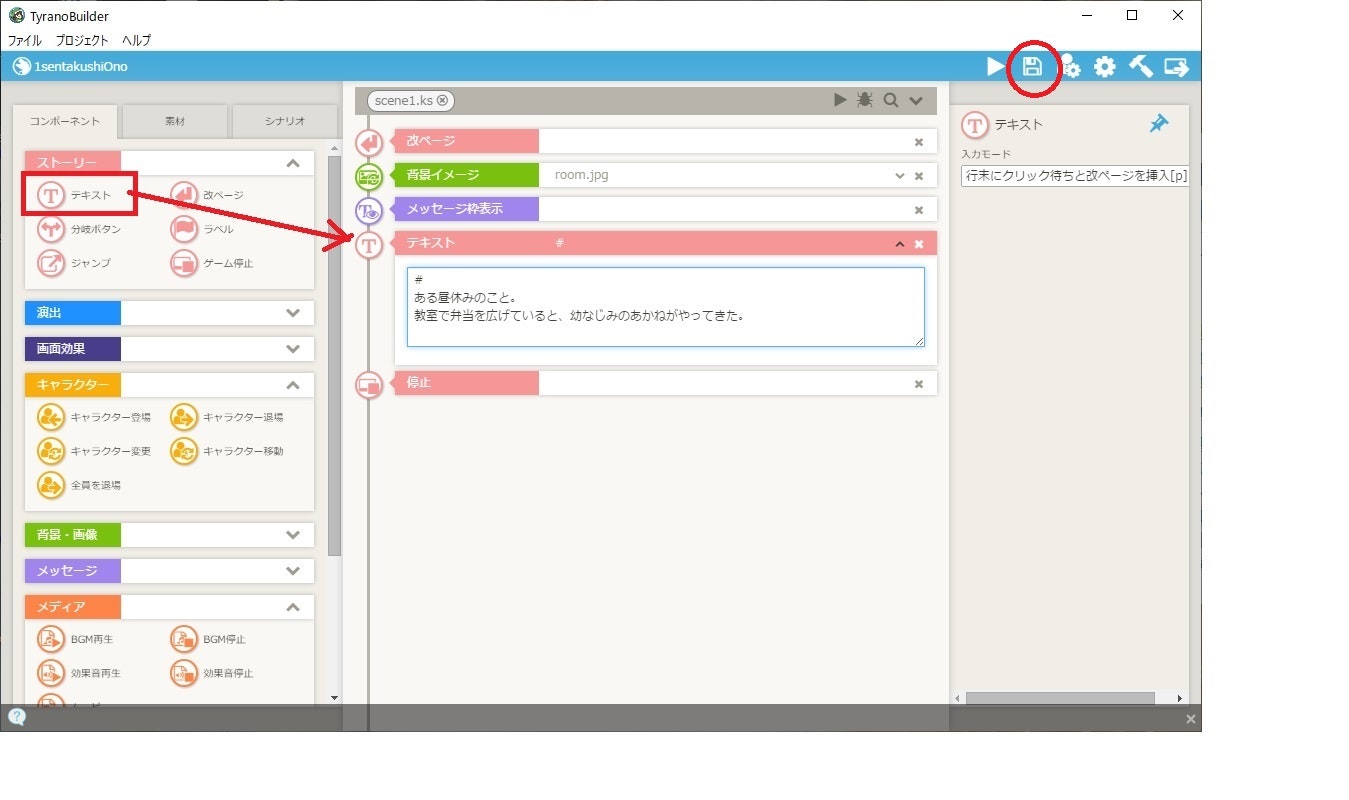Open the scene bar dropdown chevron
The height and width of the screenshot is (800, 1349).
click(x=915, y=100)
